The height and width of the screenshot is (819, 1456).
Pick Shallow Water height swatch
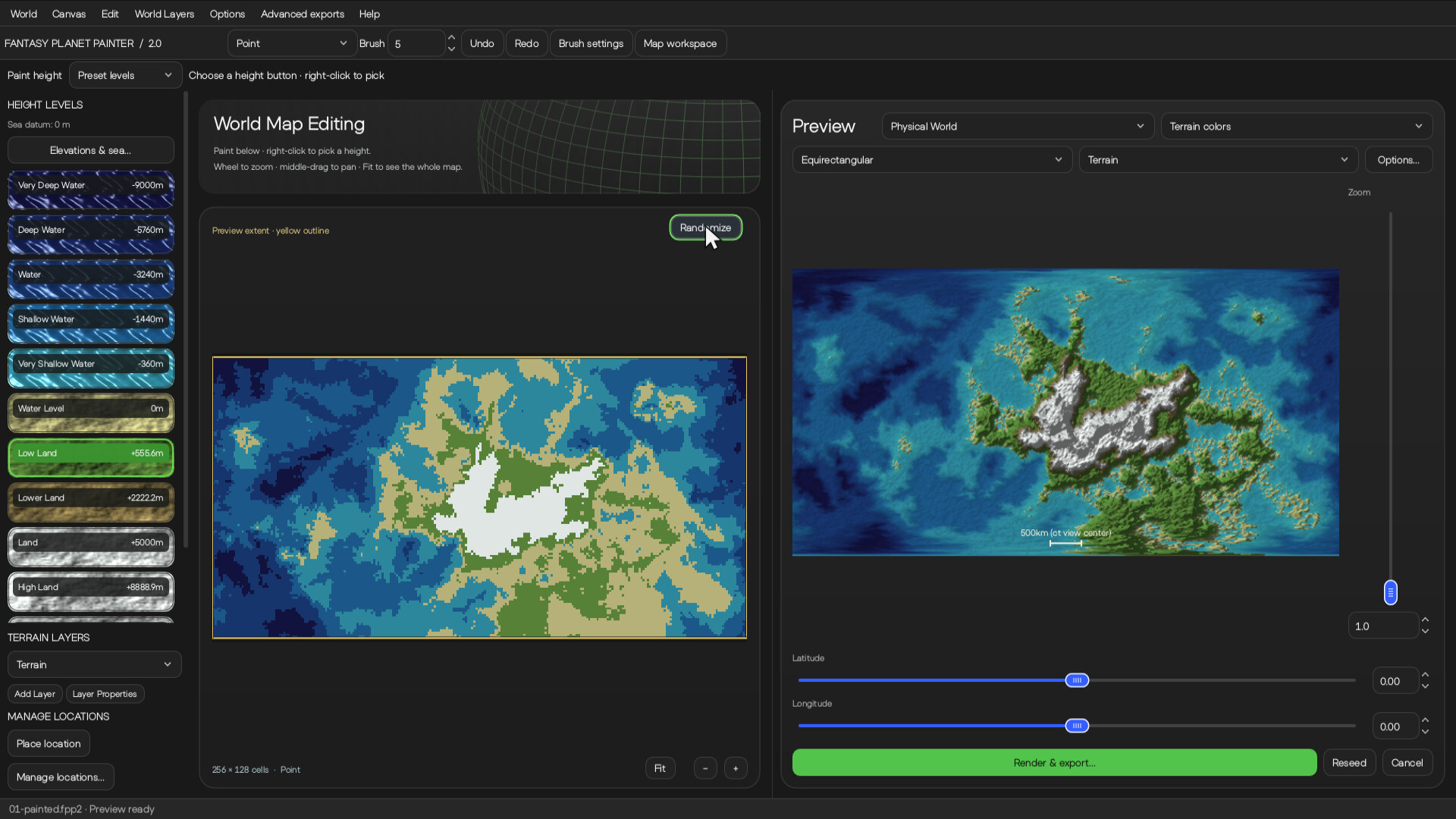tap(91, 324)
